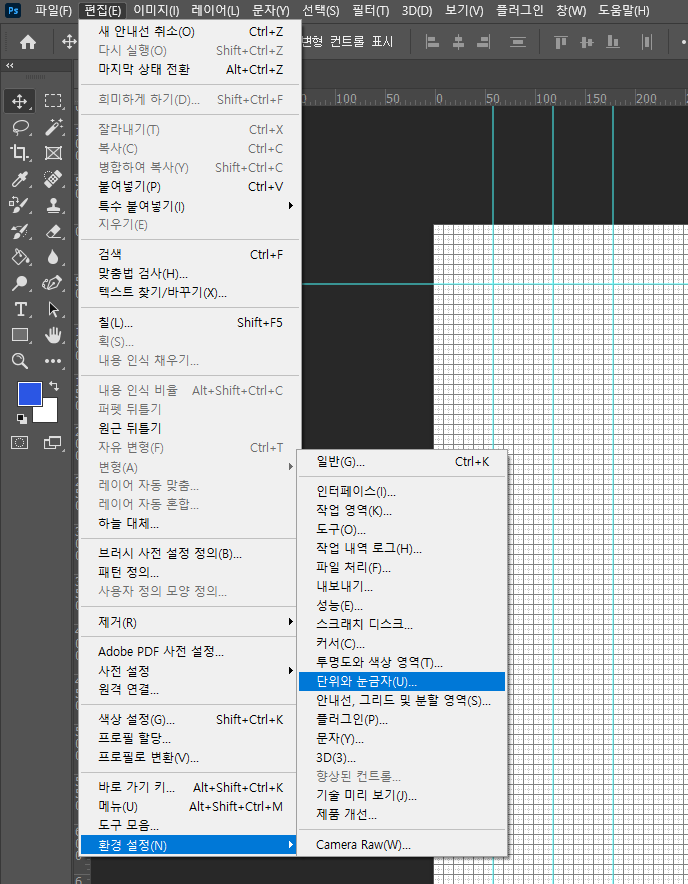The width and height of the screenshot is (688, 884).
Task: Select the History Brush tool
Action: point(20,231)
